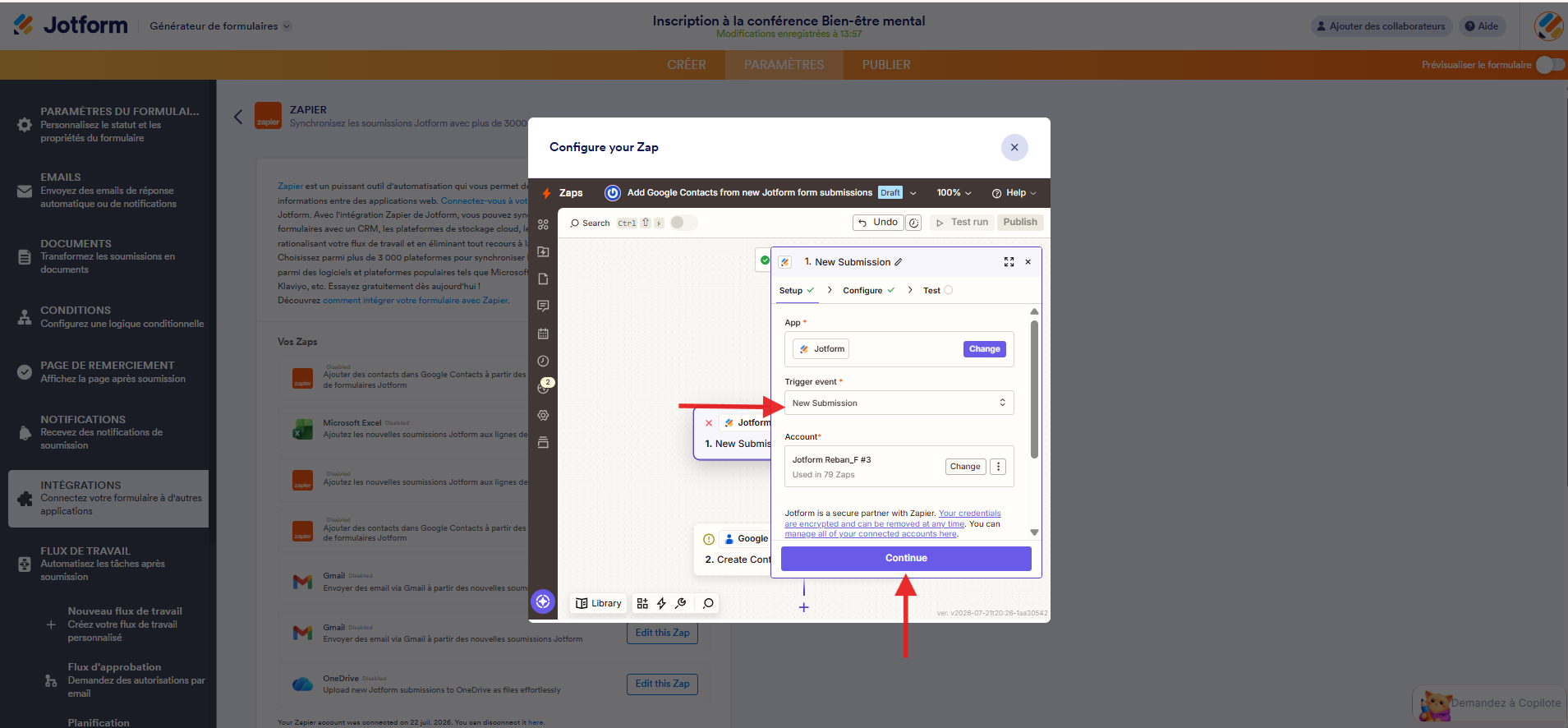
Task: Open the file notes icon in Zapier sidebar
Action: (543, 279)
